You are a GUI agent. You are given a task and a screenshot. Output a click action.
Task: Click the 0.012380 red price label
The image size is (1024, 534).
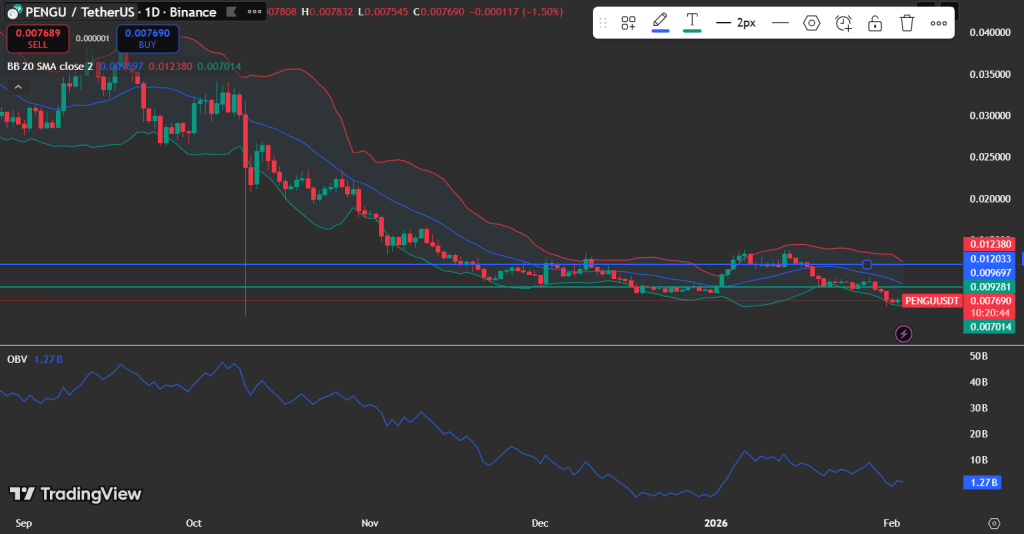989,244
